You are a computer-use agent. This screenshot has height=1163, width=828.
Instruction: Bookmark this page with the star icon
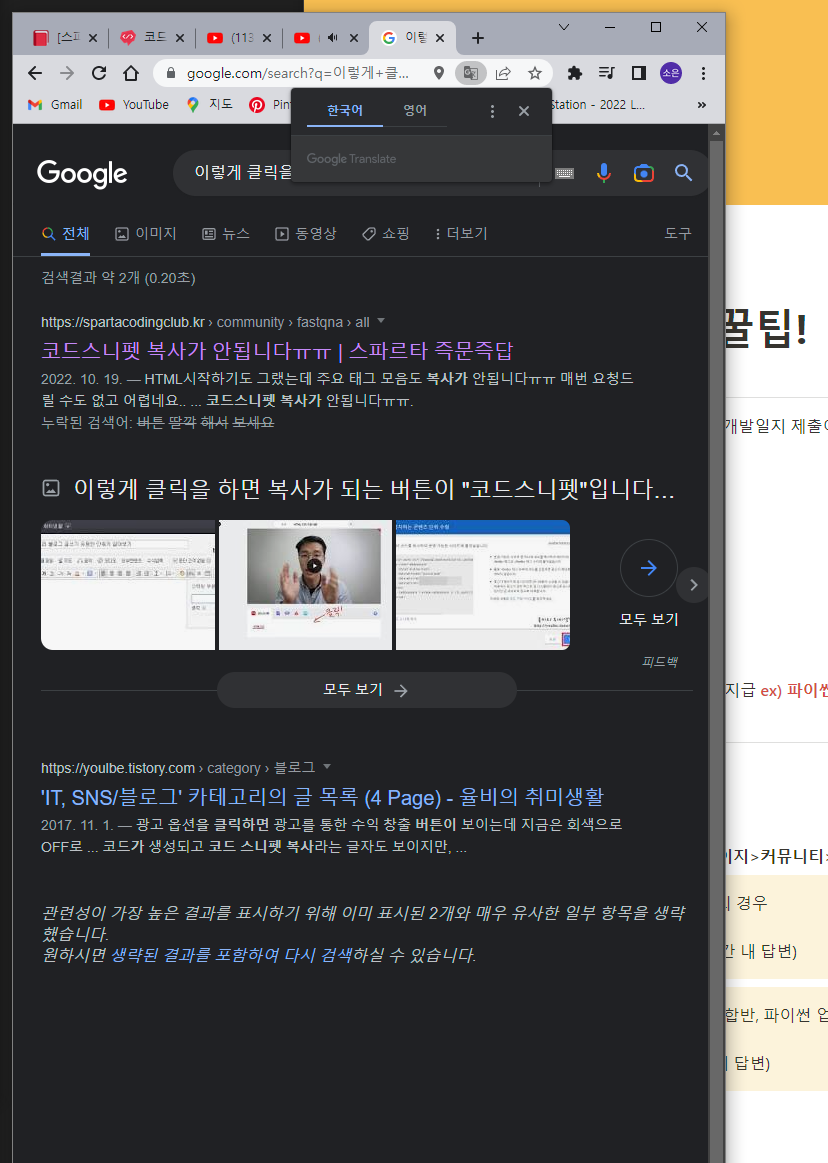pyautogui.click(x=535, y=73)
